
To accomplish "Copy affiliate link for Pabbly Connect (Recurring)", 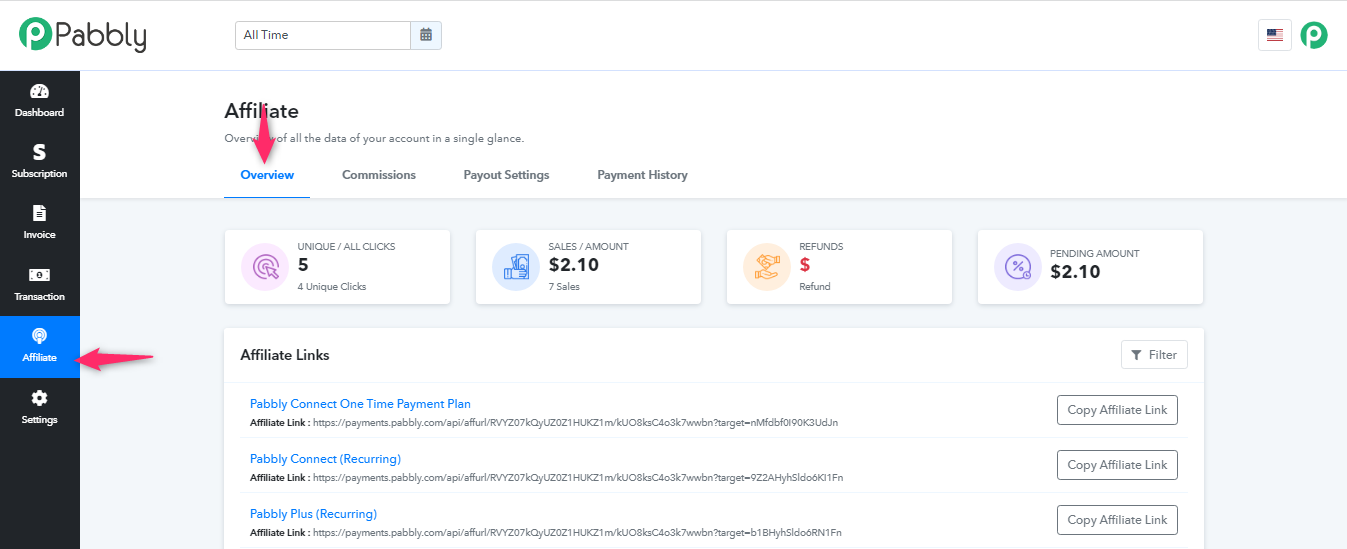I will pos(1117,465).
